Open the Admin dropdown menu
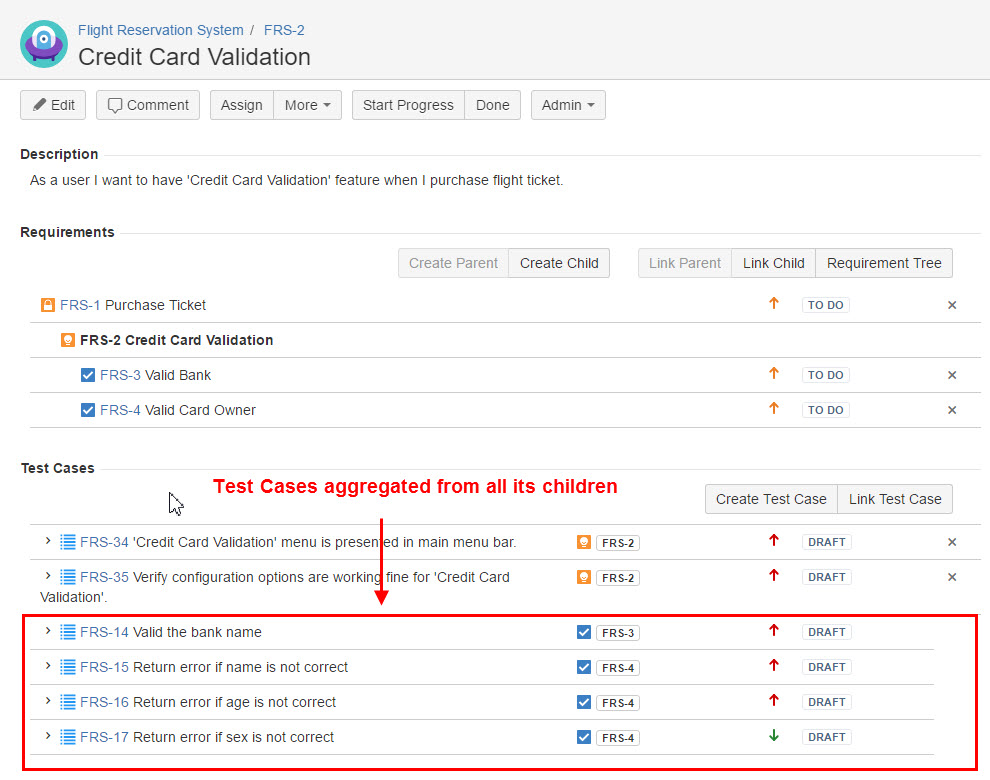Screen dimensions: 990x780 [567, 105]
